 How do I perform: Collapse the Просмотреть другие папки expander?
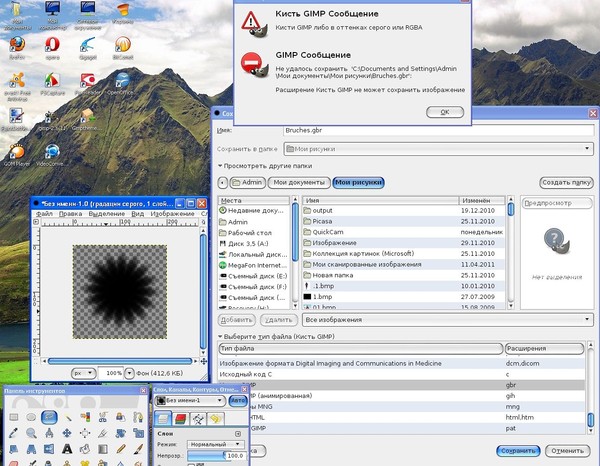tap(265, 166)
